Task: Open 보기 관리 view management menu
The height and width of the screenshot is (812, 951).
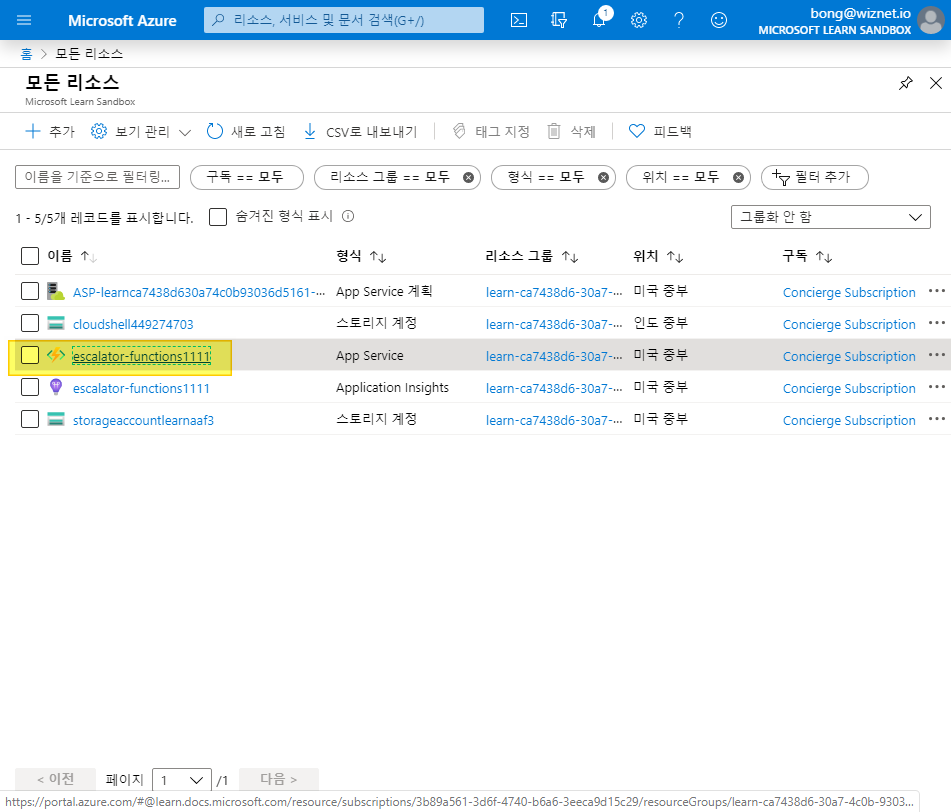Action: [141, 132]
